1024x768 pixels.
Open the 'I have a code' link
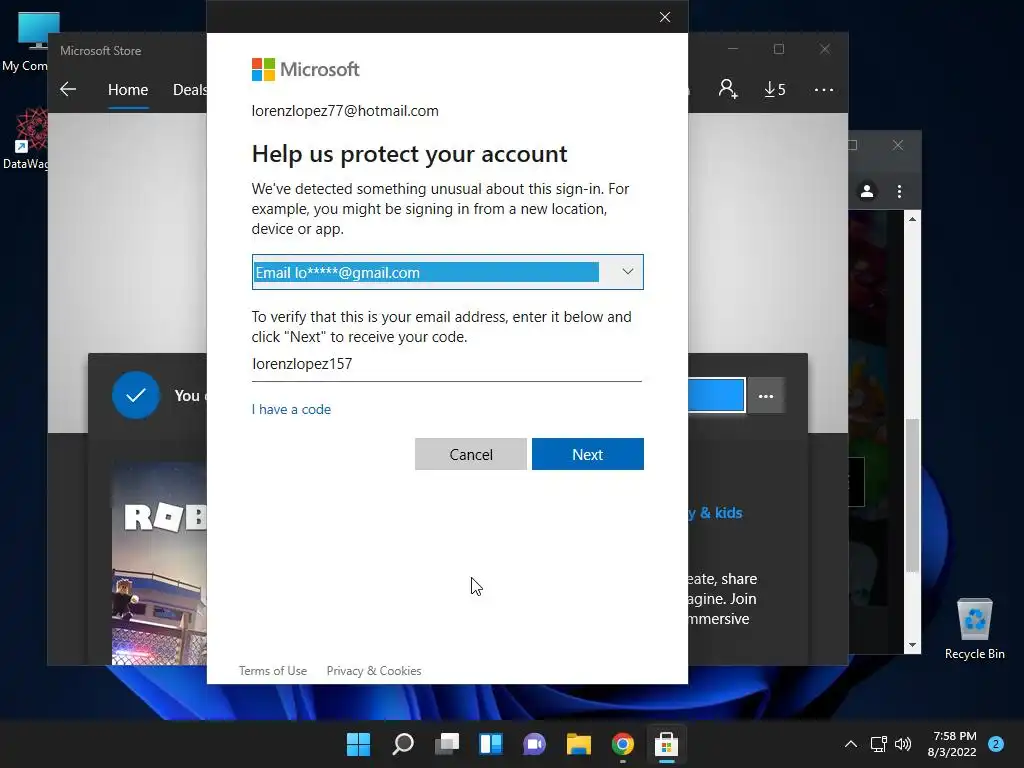coord(291,409)
